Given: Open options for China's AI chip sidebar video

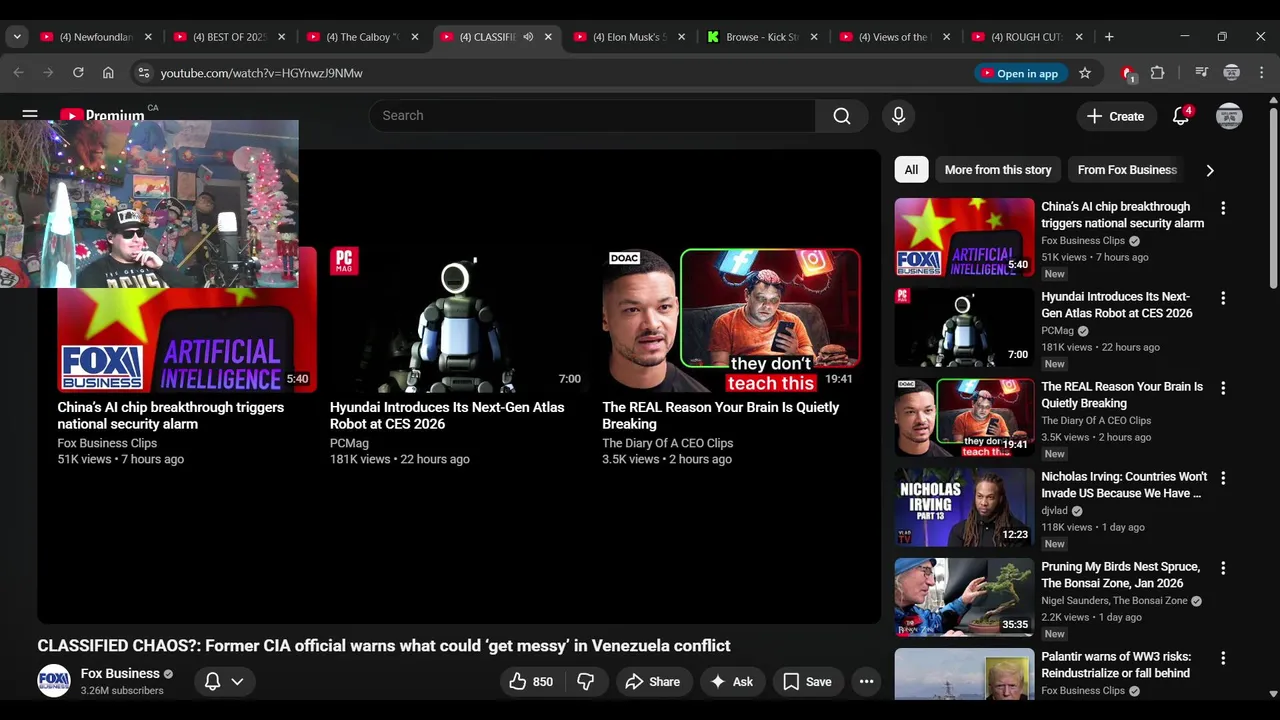Looking at the screenshot, I should [x=1223, y=208].
